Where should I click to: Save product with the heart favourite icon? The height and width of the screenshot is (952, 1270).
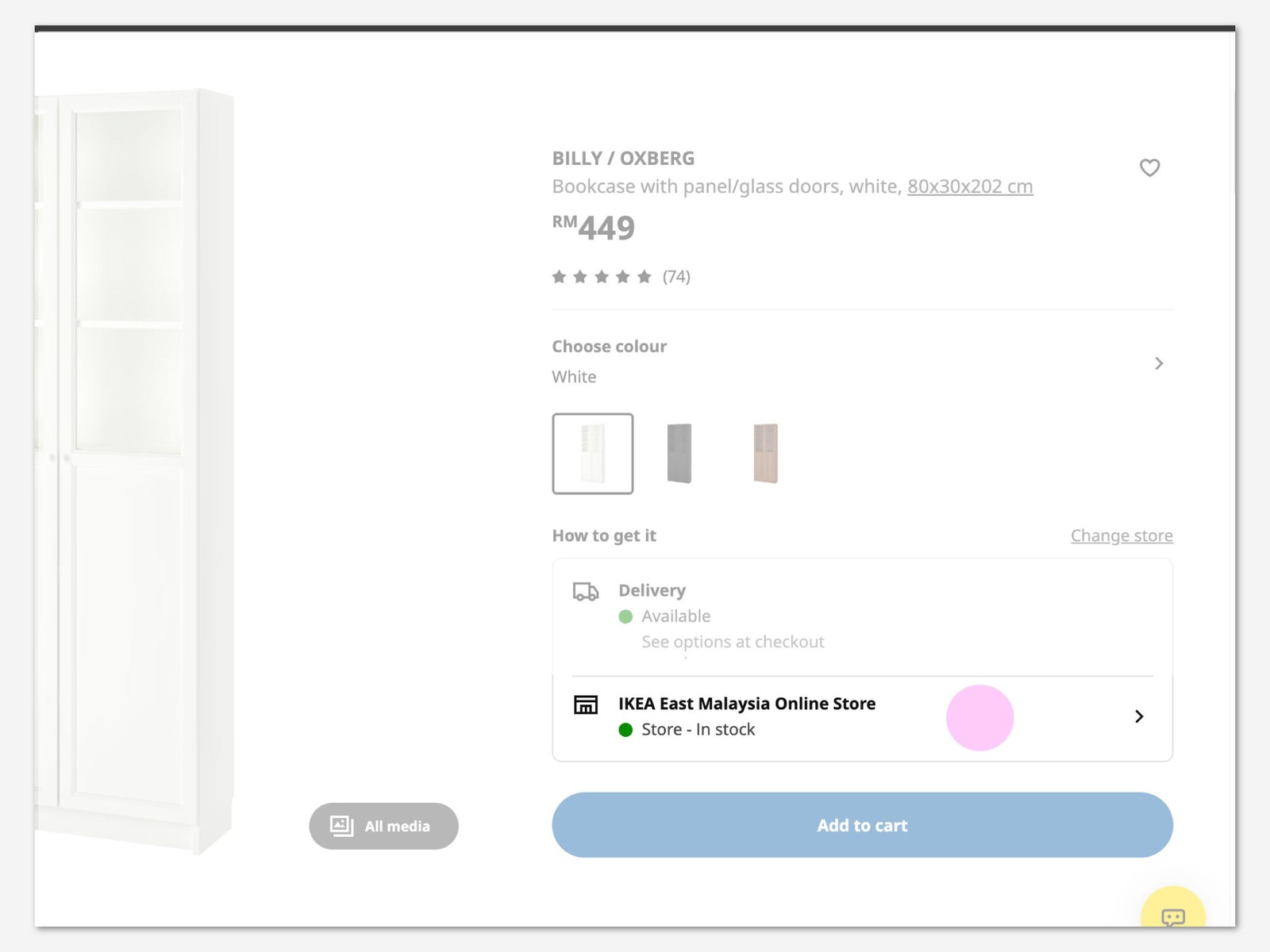tap(1149, 167)
